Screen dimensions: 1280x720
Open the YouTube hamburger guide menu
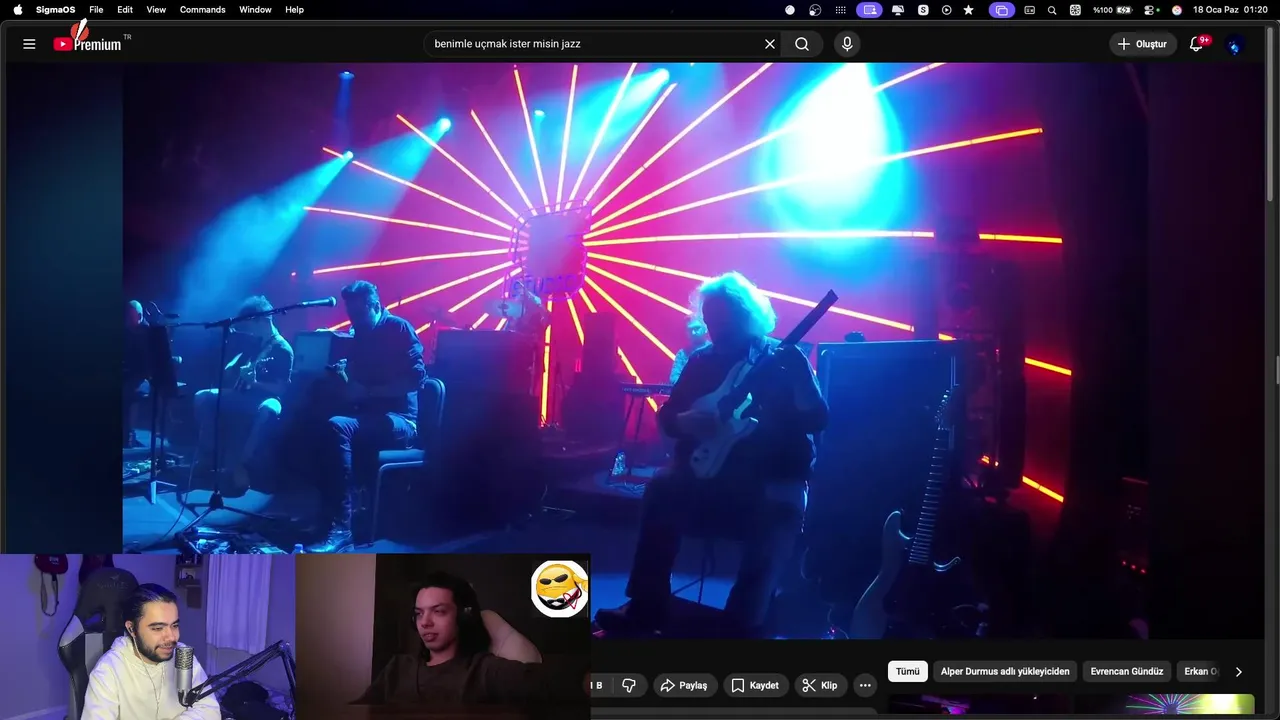(29, 44)
